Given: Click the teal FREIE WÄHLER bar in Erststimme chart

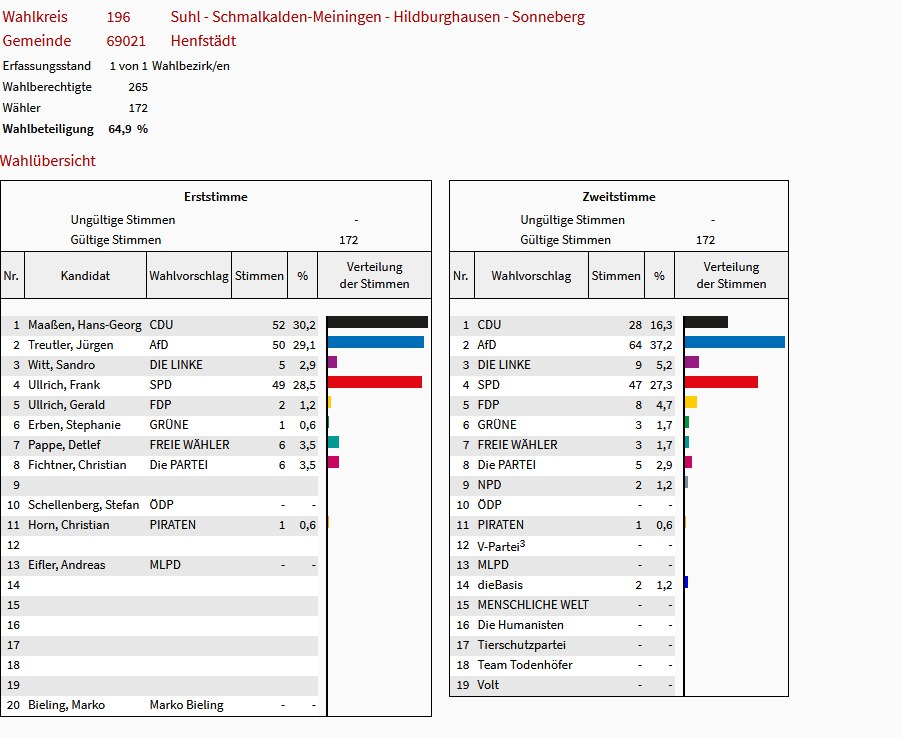Looking at the screenshot, I should [x=333, y=442].
